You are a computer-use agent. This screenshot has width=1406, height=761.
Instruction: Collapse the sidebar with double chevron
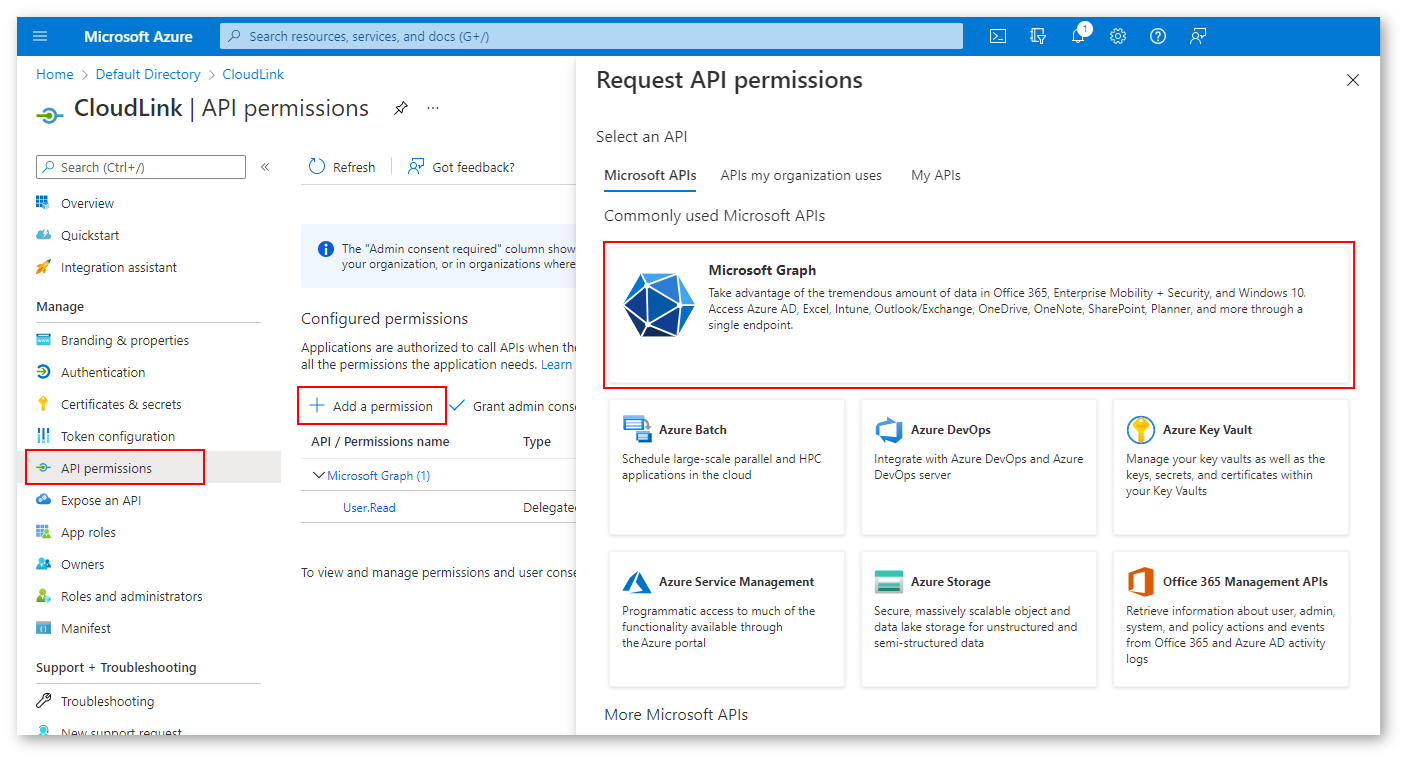coord(265,167)
